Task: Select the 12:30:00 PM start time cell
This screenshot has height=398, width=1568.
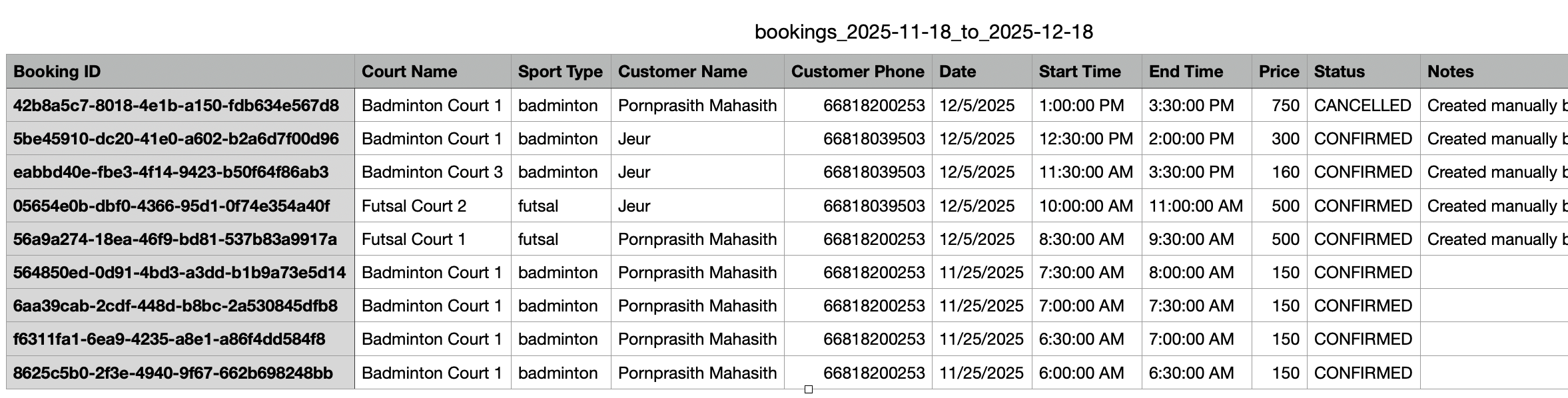Action: coord(1086,139)
